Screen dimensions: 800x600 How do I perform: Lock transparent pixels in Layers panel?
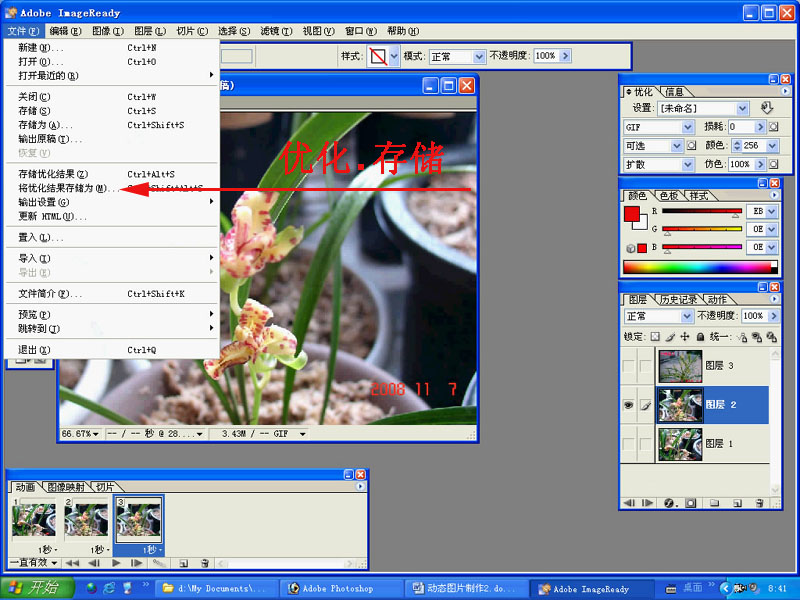coord(655,336)
